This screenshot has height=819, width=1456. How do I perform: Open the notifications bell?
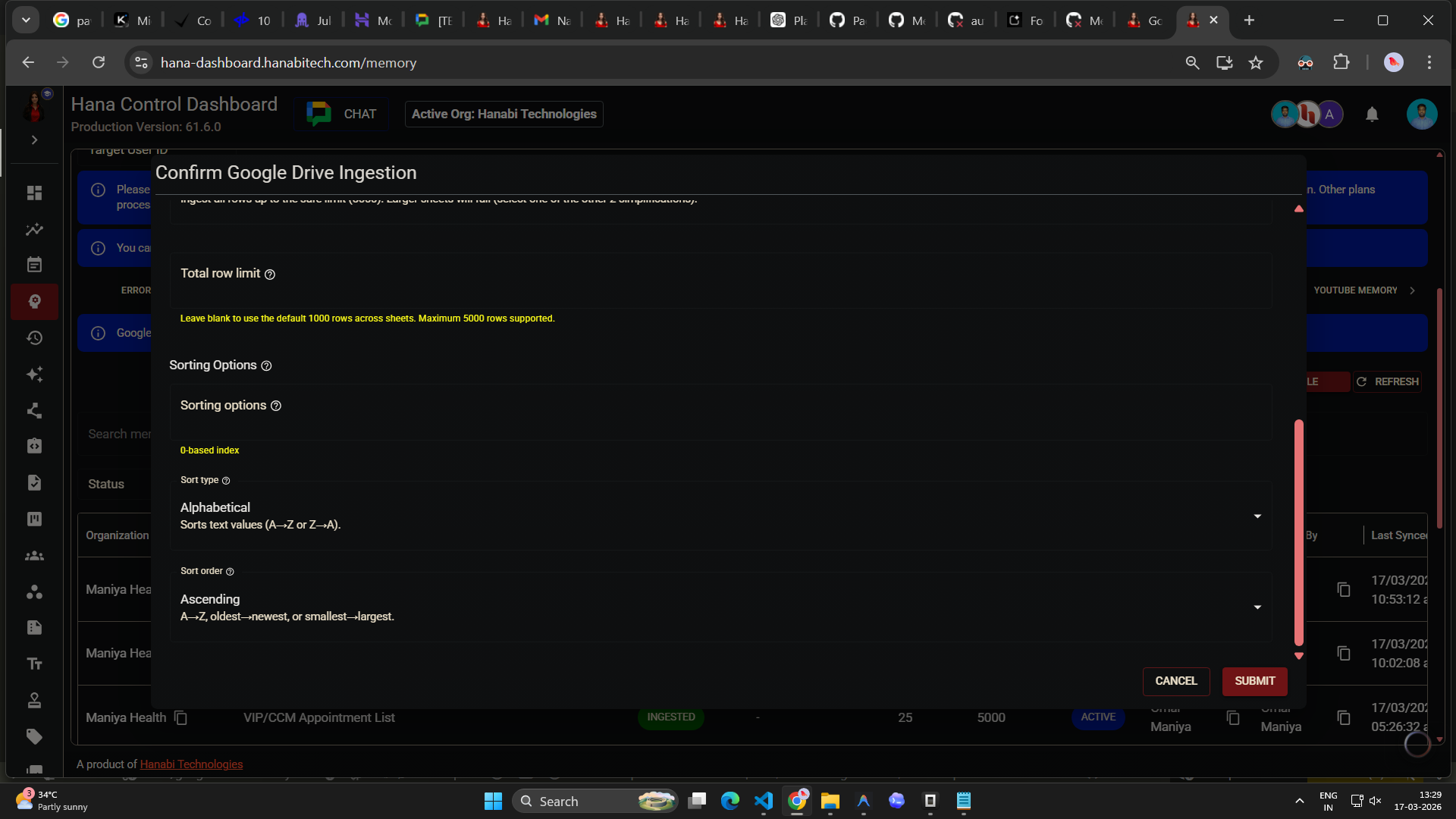(1372, 115)
